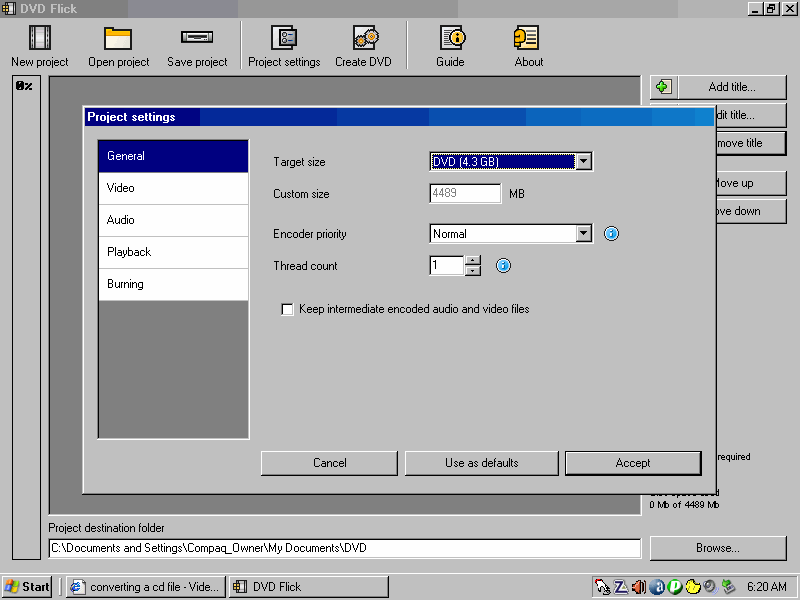Click the green plus Add title icon
The height and width of the screenshot is (600, 800).
(x=663, y=87)
